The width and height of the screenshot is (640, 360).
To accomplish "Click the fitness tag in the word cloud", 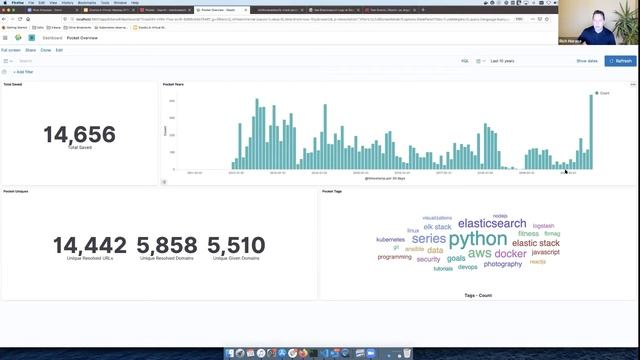I will [528, 234].
